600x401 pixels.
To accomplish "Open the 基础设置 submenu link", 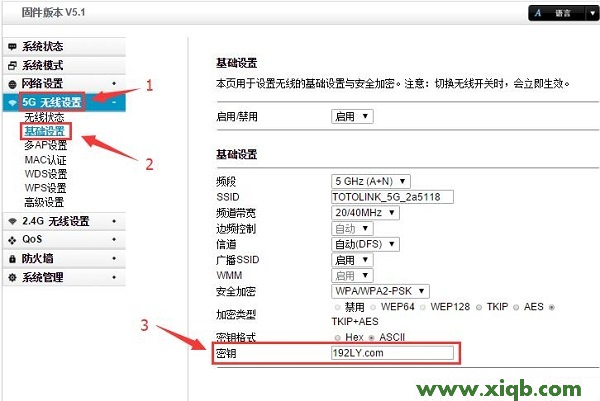I will click(x=45, y=131).
